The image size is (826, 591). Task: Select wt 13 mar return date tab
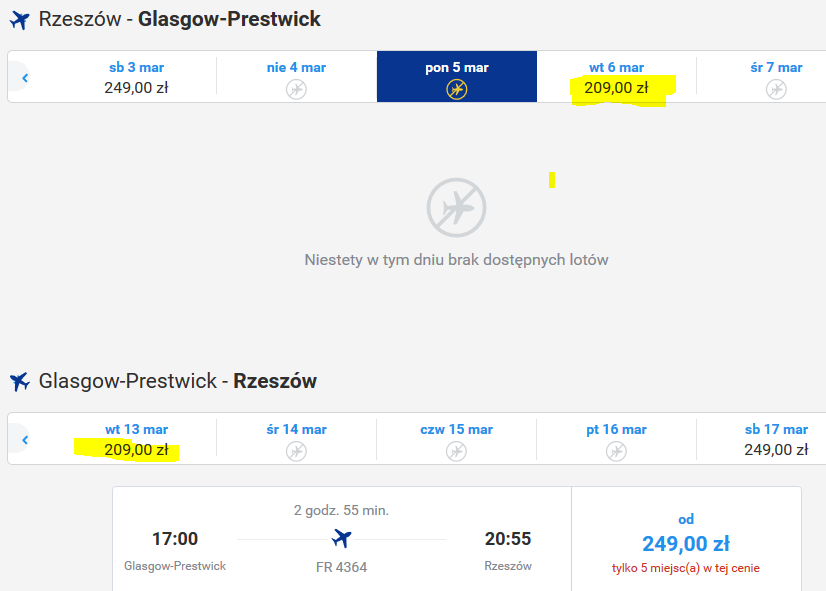[136, 439]
